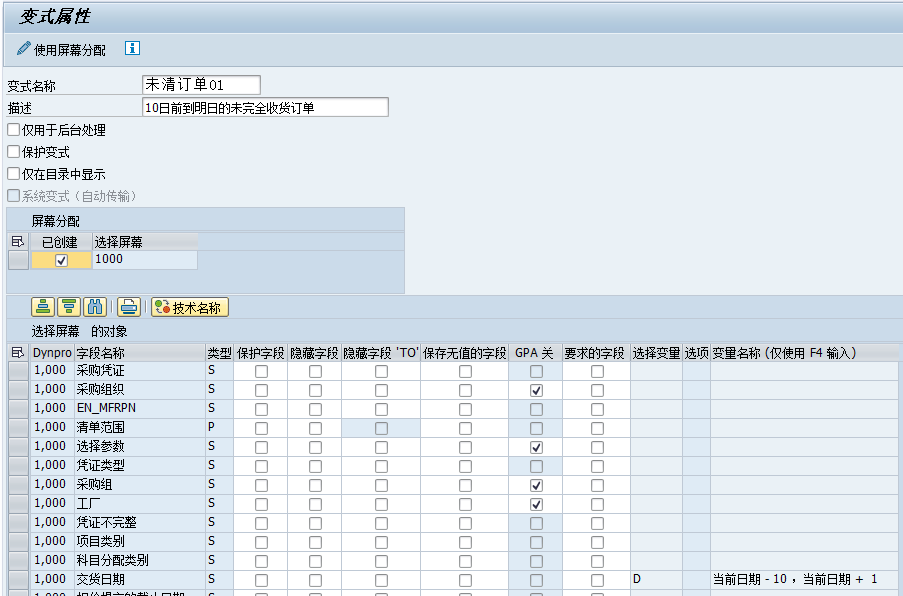The image size is (903, 596).
Task: Click the 科目分配类别 field name cell
Action: (x=140, y=561)
